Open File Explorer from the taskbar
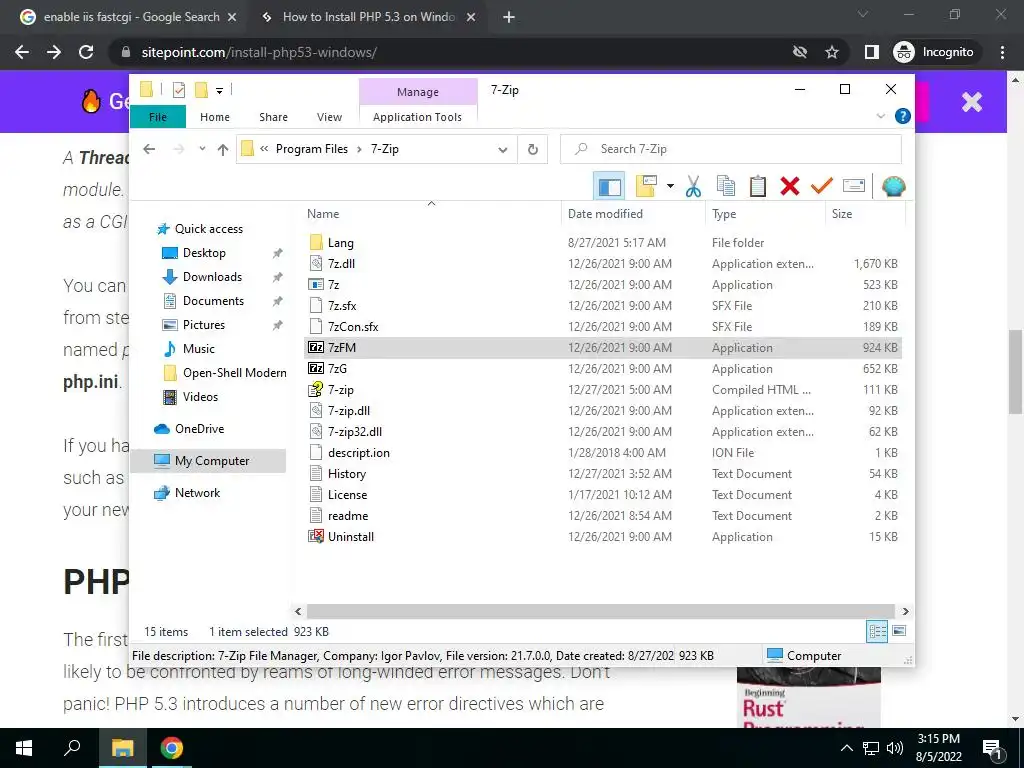Viewport: 1024px width, 768px height. pyautogui.click(x=122, y=748)
